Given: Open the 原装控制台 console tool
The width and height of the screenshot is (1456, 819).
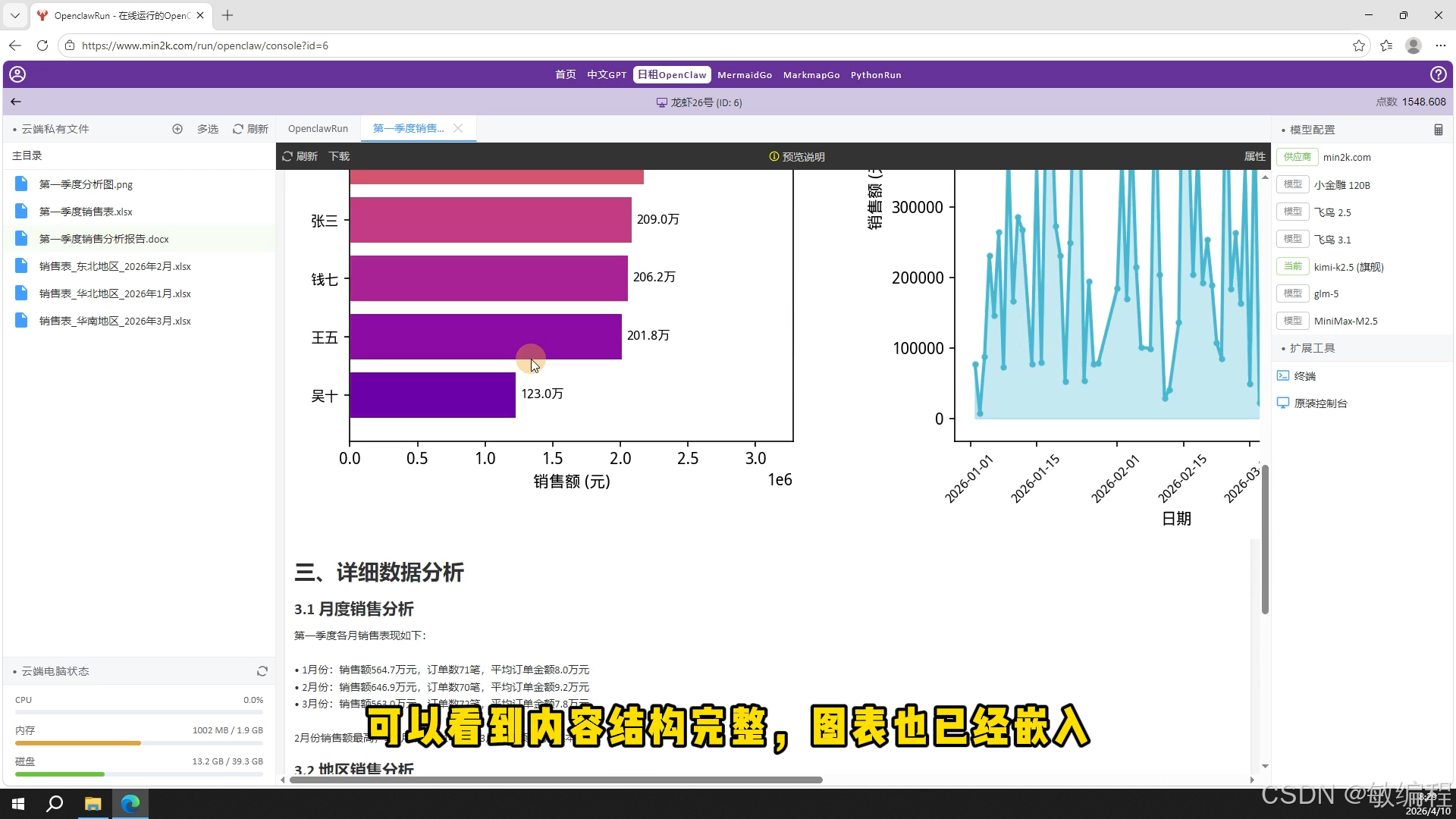Looking at the screenshot, I should click(x=1319, y=403).
